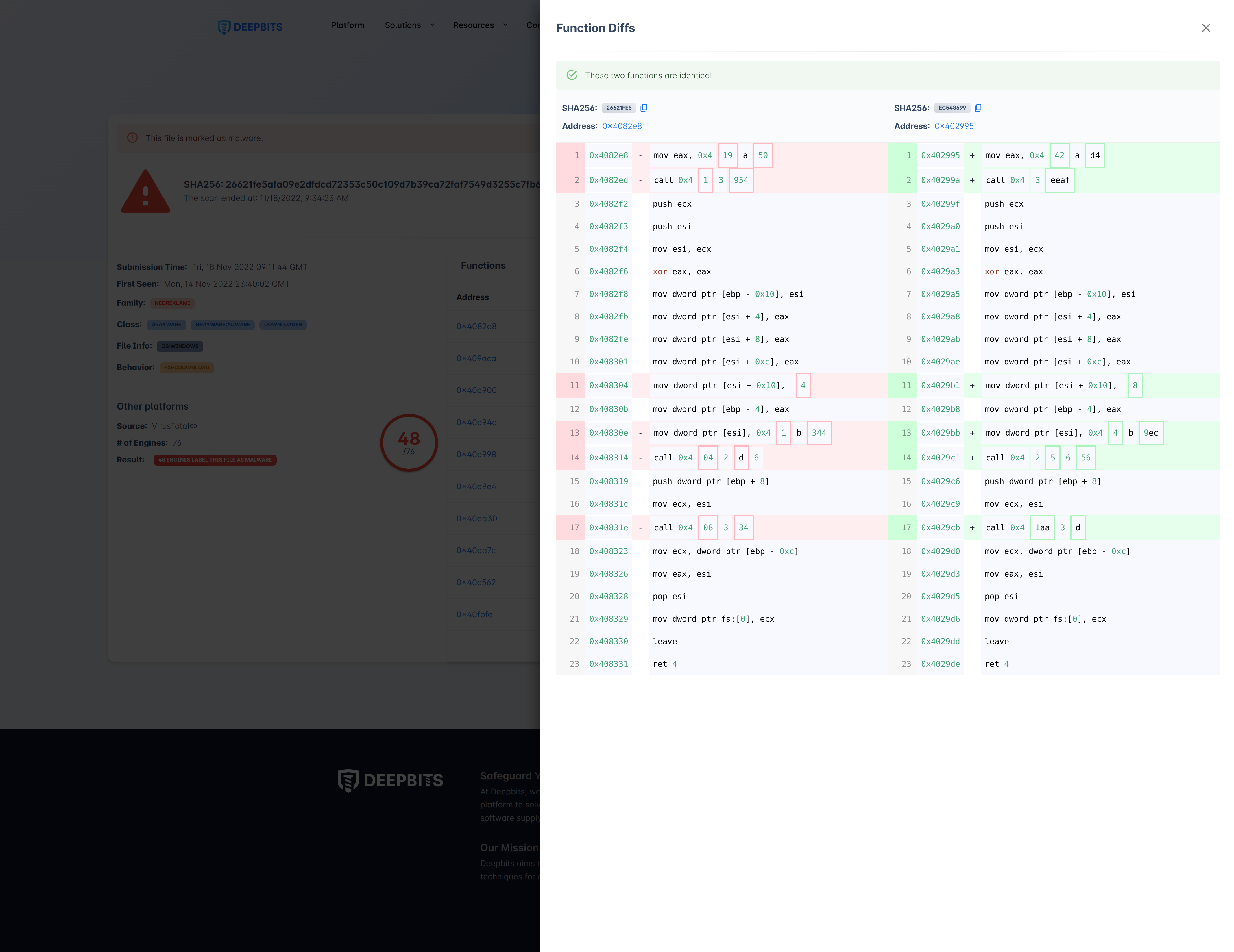
Task: Click the malware alert info icon
Action: [x=132, y=138]
